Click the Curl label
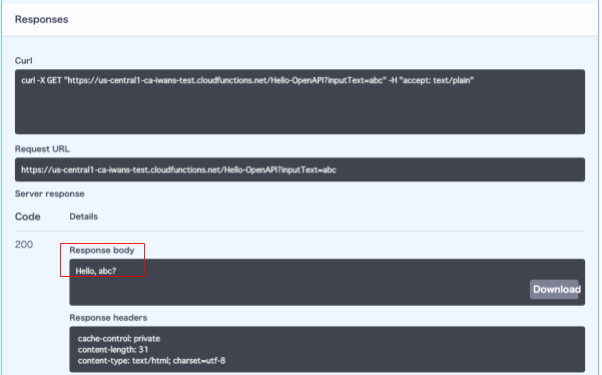 coord(23,61)
